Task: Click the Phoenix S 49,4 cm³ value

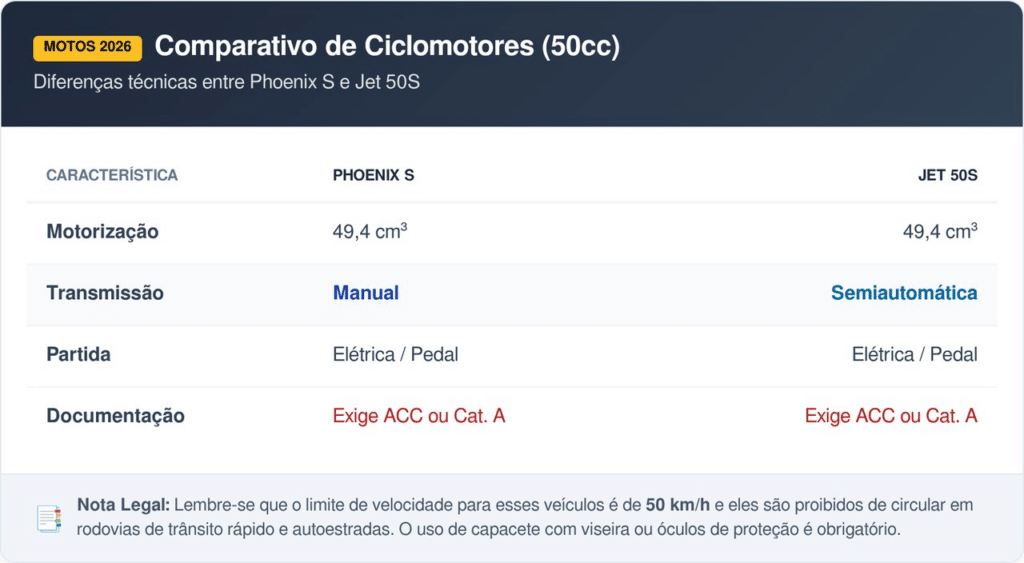Action: coord(369,232)
